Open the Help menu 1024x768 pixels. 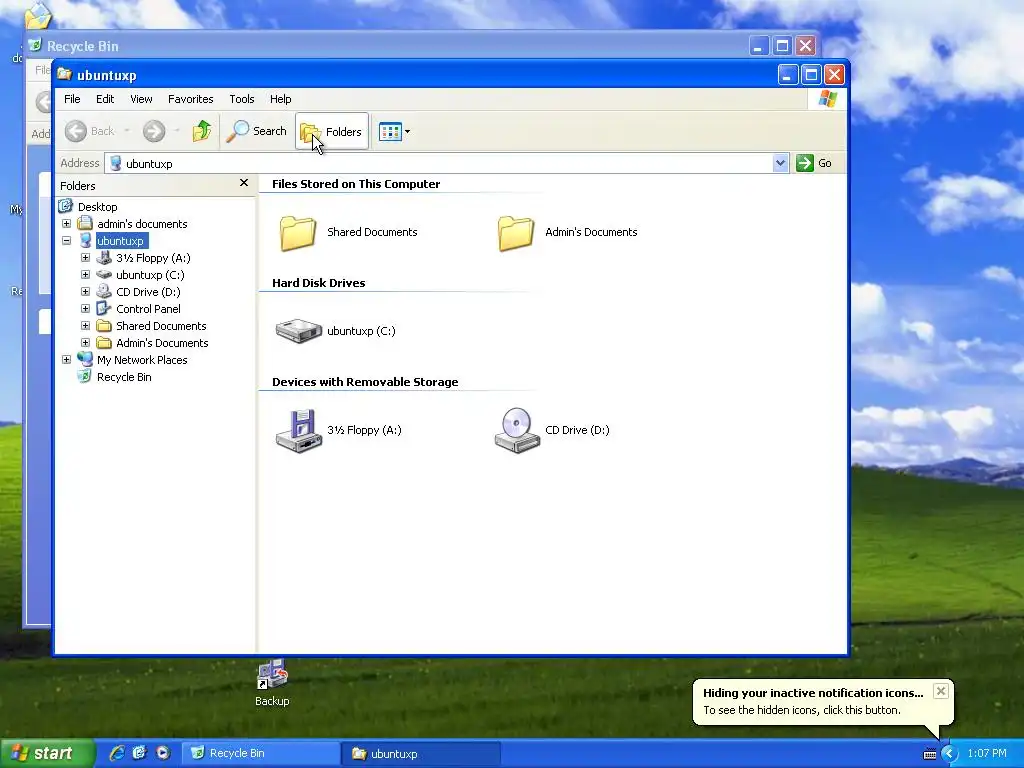(x=281, y=99)
